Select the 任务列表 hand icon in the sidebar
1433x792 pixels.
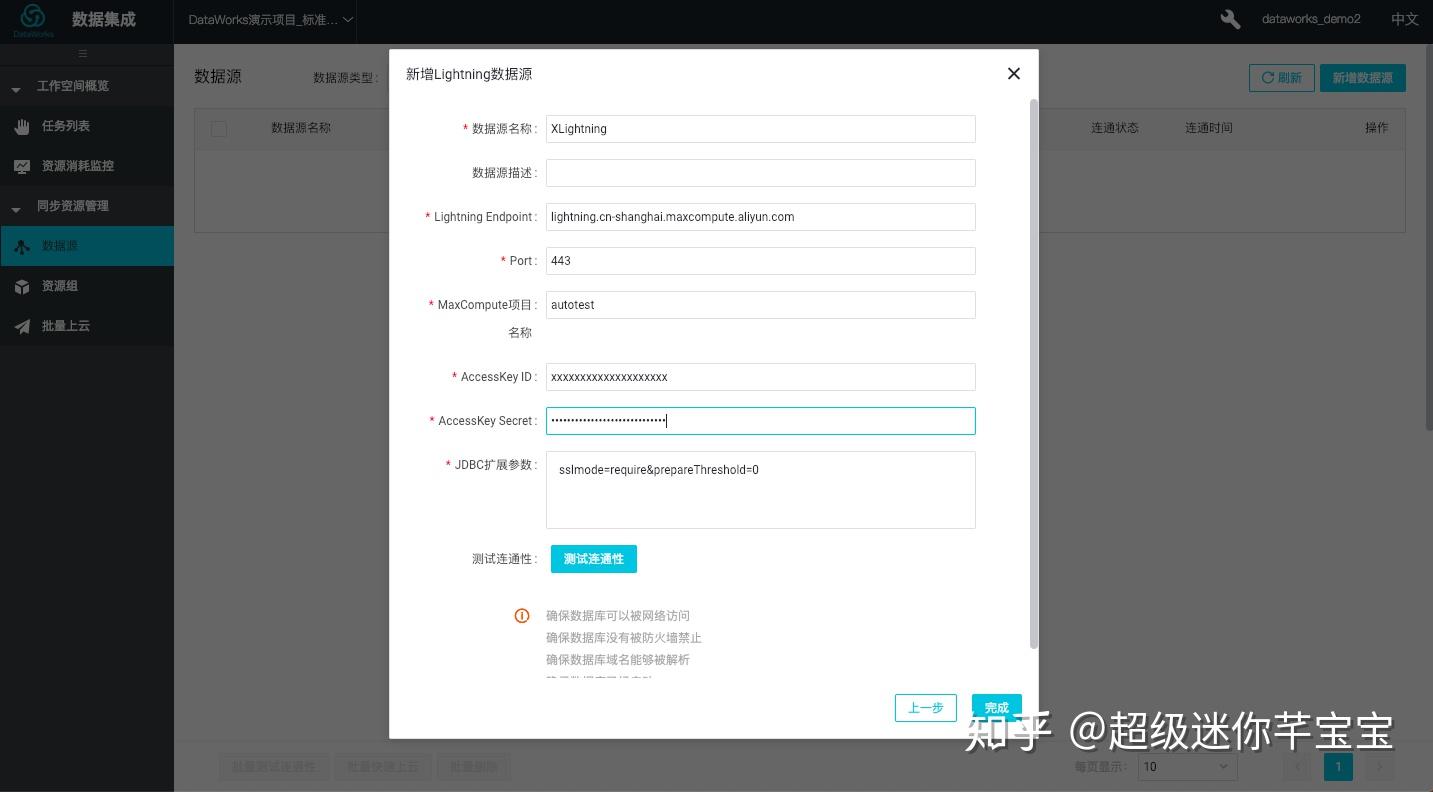click(22, 125)
